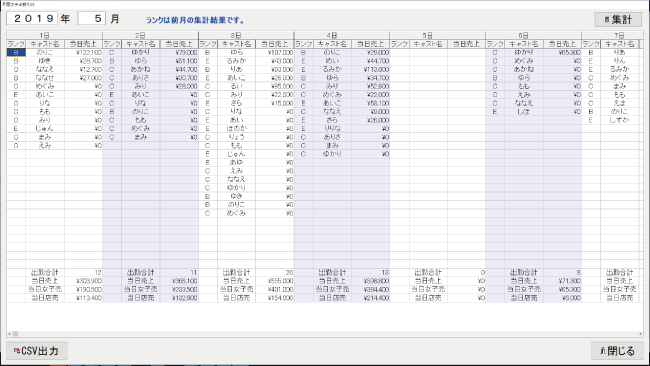
Task: Click the year input field showing 2019
Action: (32, 18)
